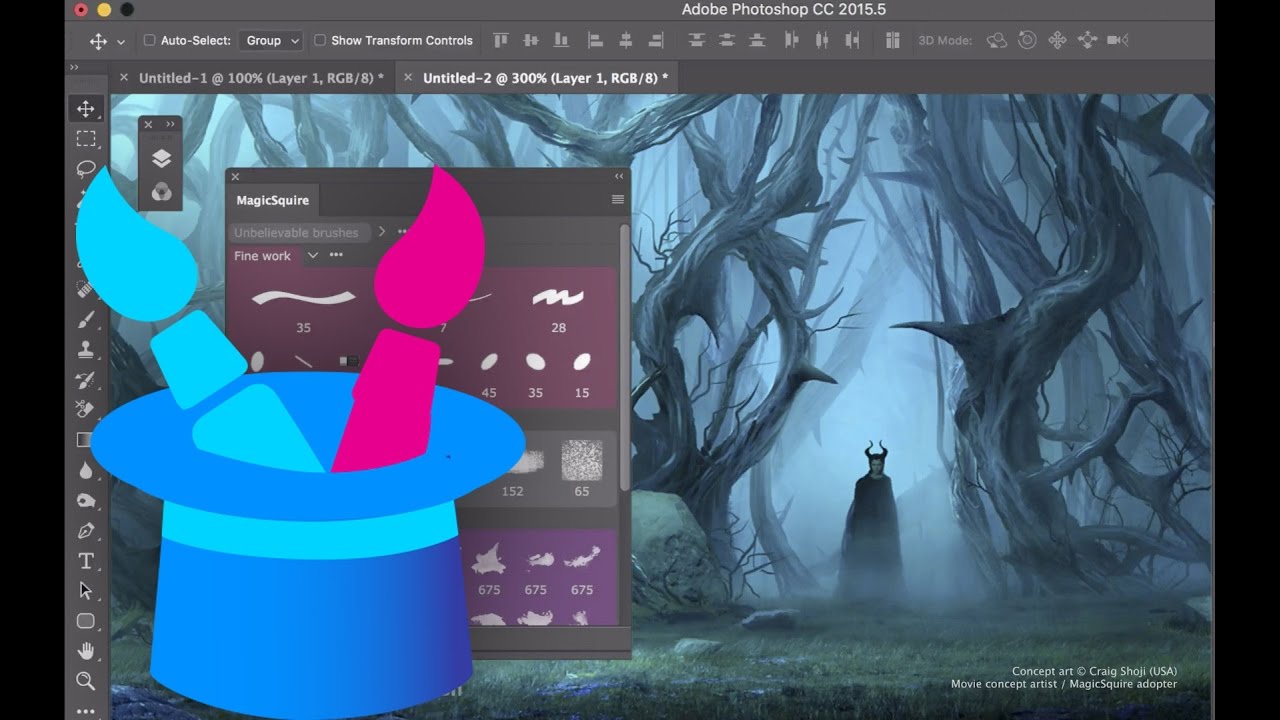This screenshot has height=720, width=1280.
Task: Select the Hand tool
Action: click(86, 651)
